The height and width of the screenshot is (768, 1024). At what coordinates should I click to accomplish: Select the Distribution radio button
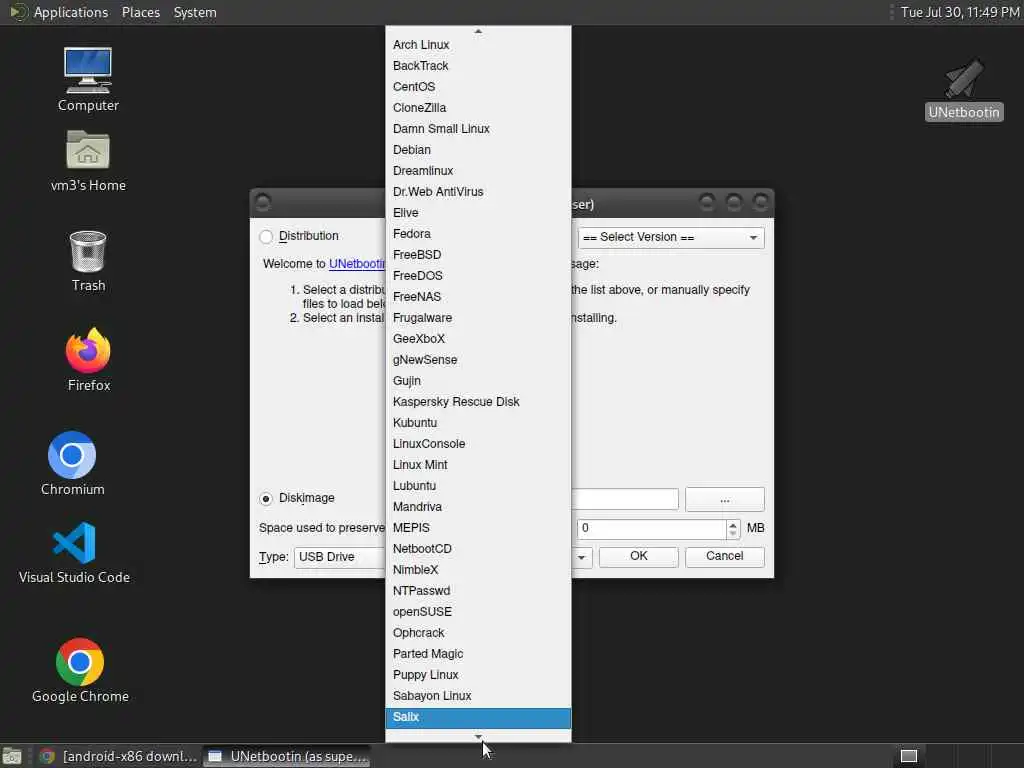pos(266,236)
